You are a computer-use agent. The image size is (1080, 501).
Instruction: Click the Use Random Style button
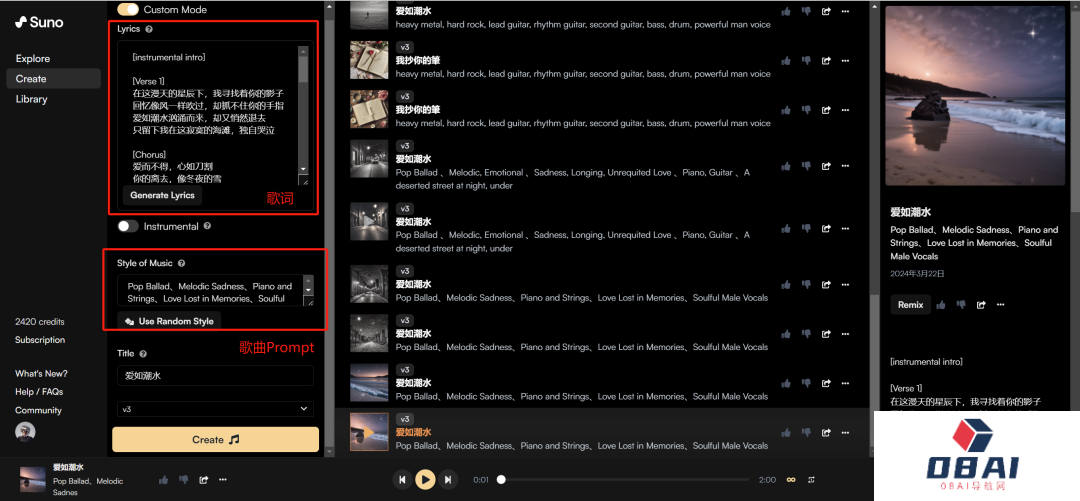[168, 321]
